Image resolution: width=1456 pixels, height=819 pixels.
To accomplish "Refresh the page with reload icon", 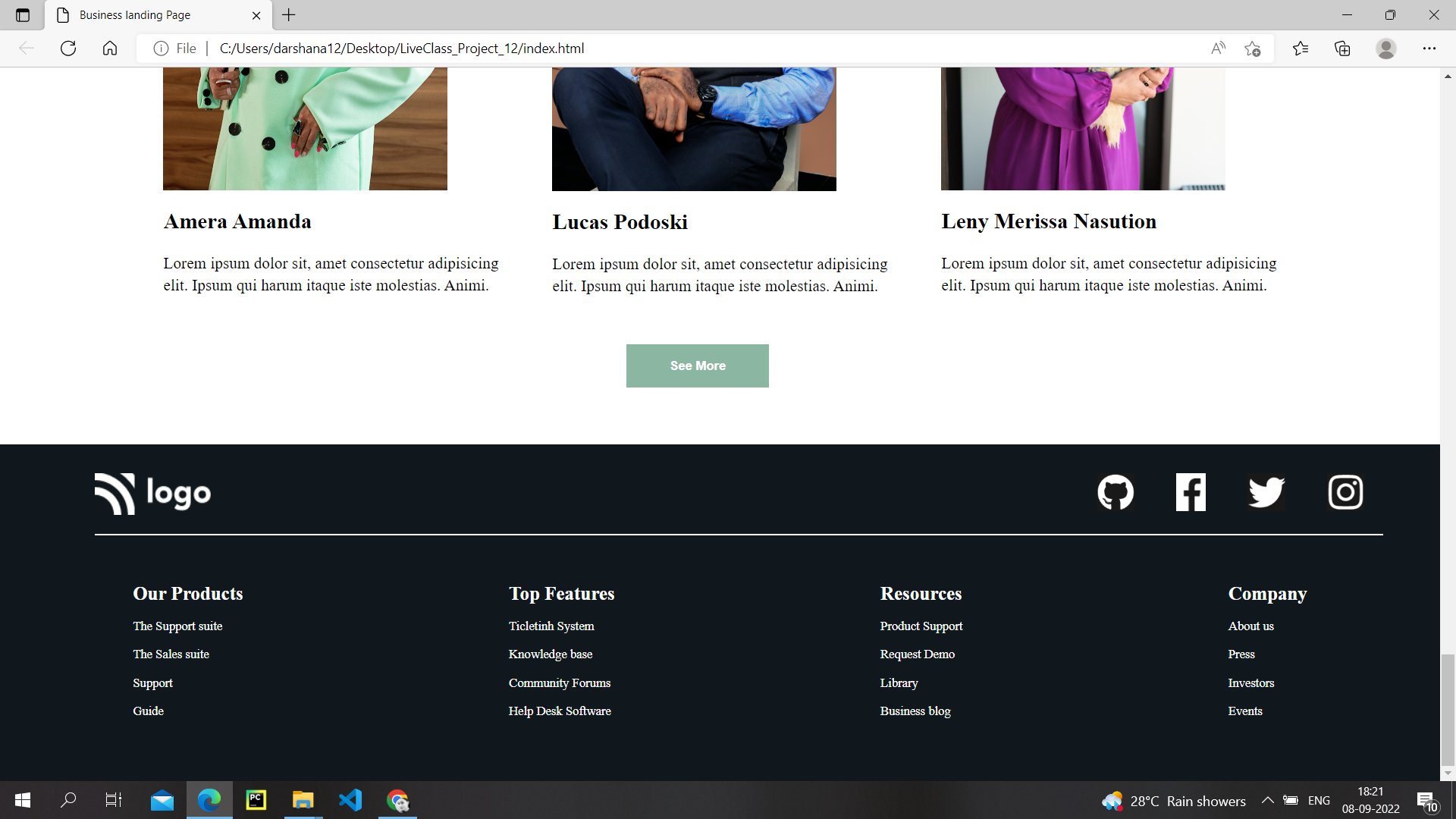I will [68, 49].
